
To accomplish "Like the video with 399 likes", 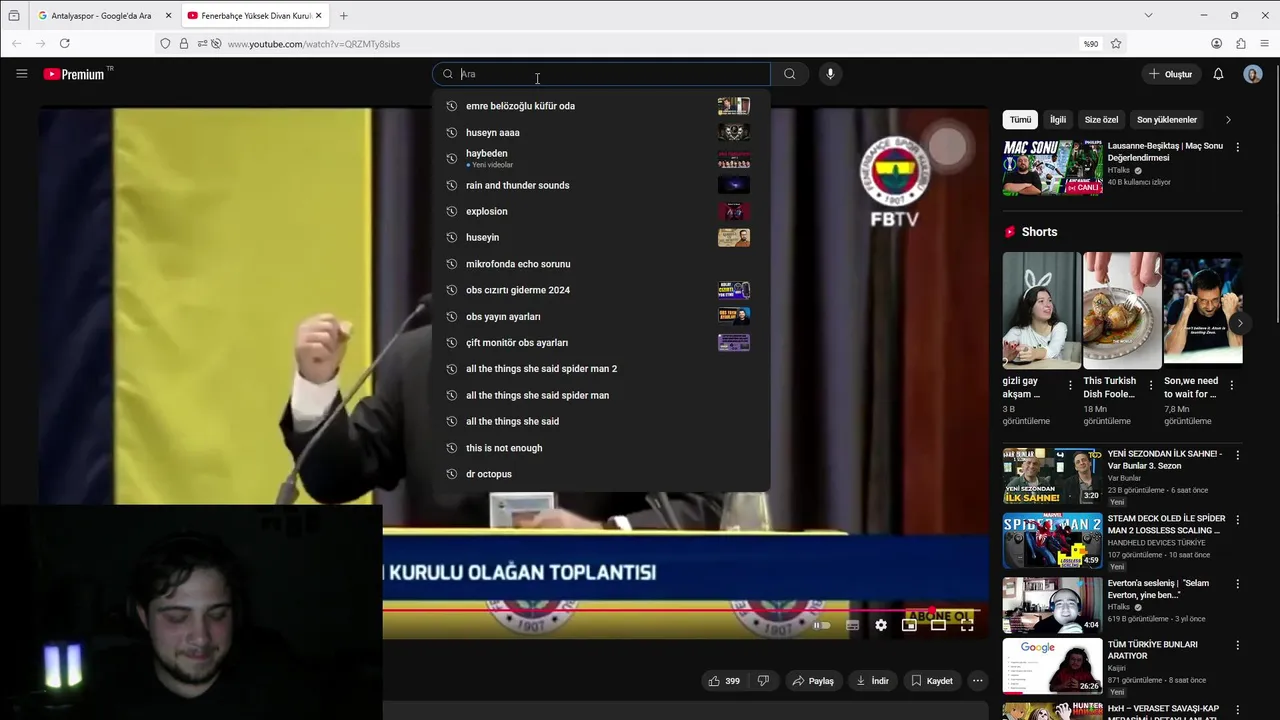I will (x=724, y=681).
